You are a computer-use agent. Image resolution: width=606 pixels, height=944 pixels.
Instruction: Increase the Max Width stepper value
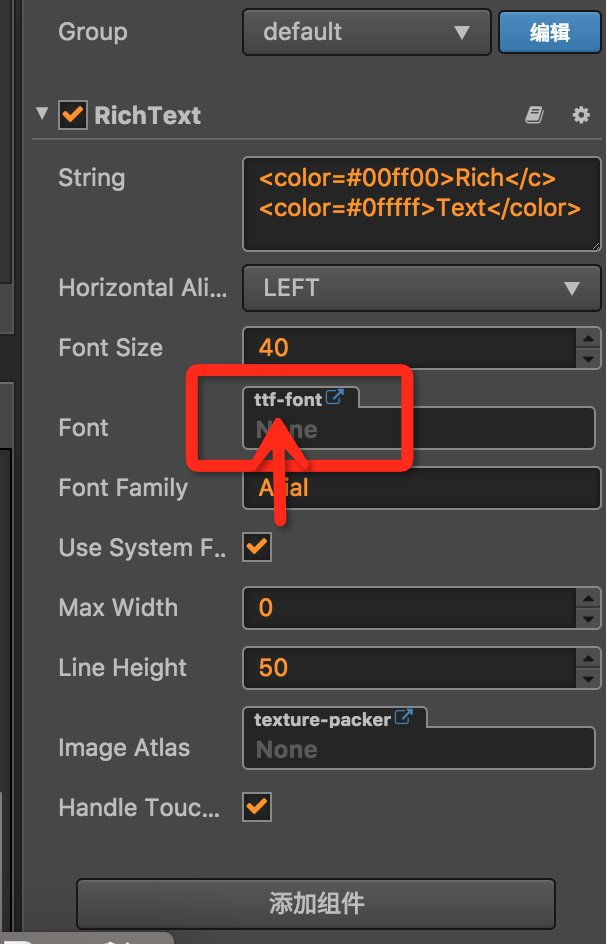click(588, 598)
